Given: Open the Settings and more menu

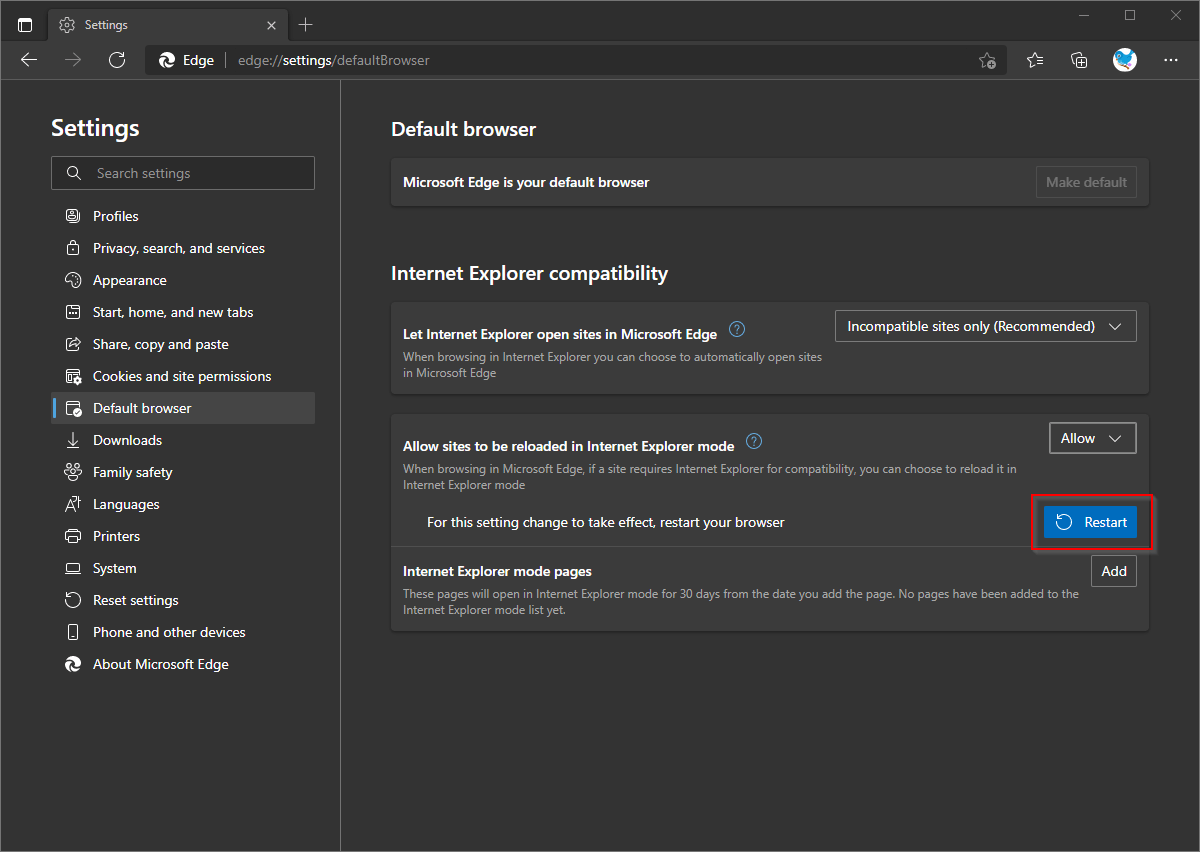Looking at the screenshot, I should point(1170,60).
